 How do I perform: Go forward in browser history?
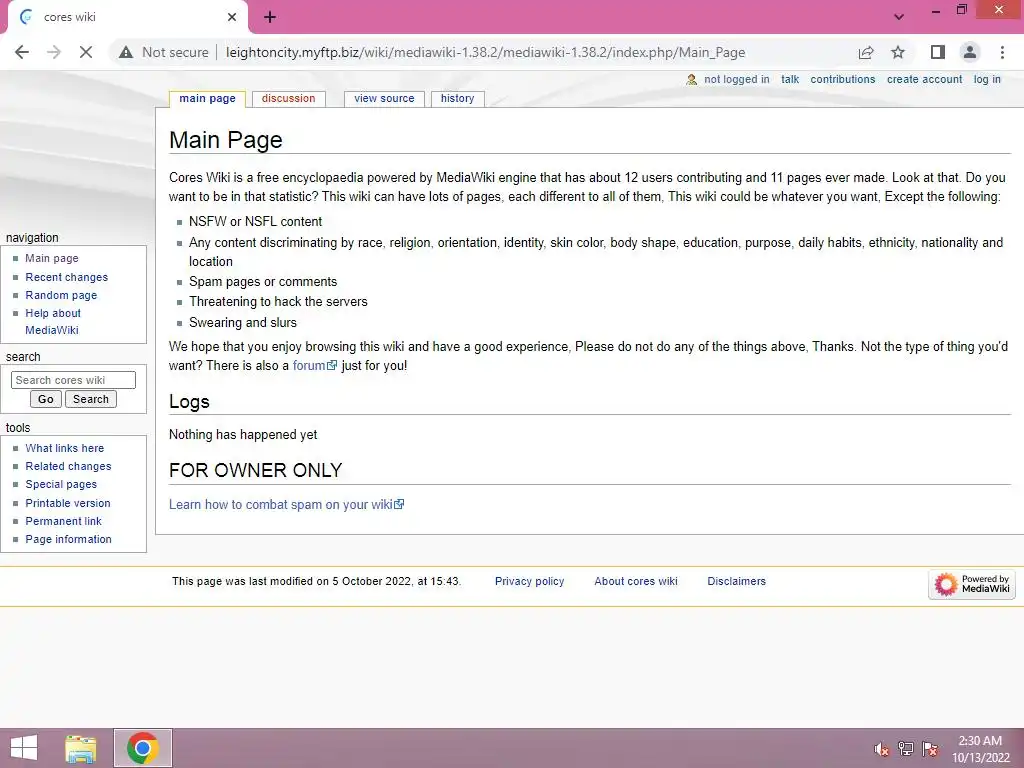tap(54, 52)
